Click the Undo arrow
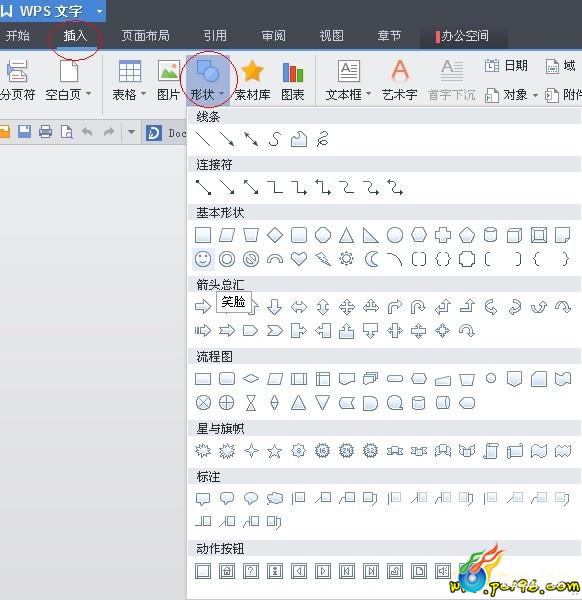Screen dimensions: 582x600 point(87,132)
